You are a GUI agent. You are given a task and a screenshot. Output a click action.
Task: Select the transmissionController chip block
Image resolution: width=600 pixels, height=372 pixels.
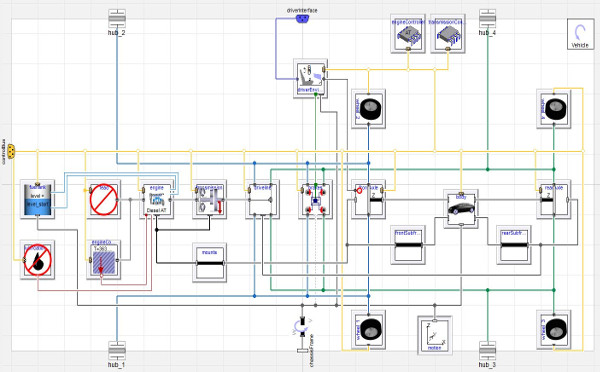tap(448, 34)
